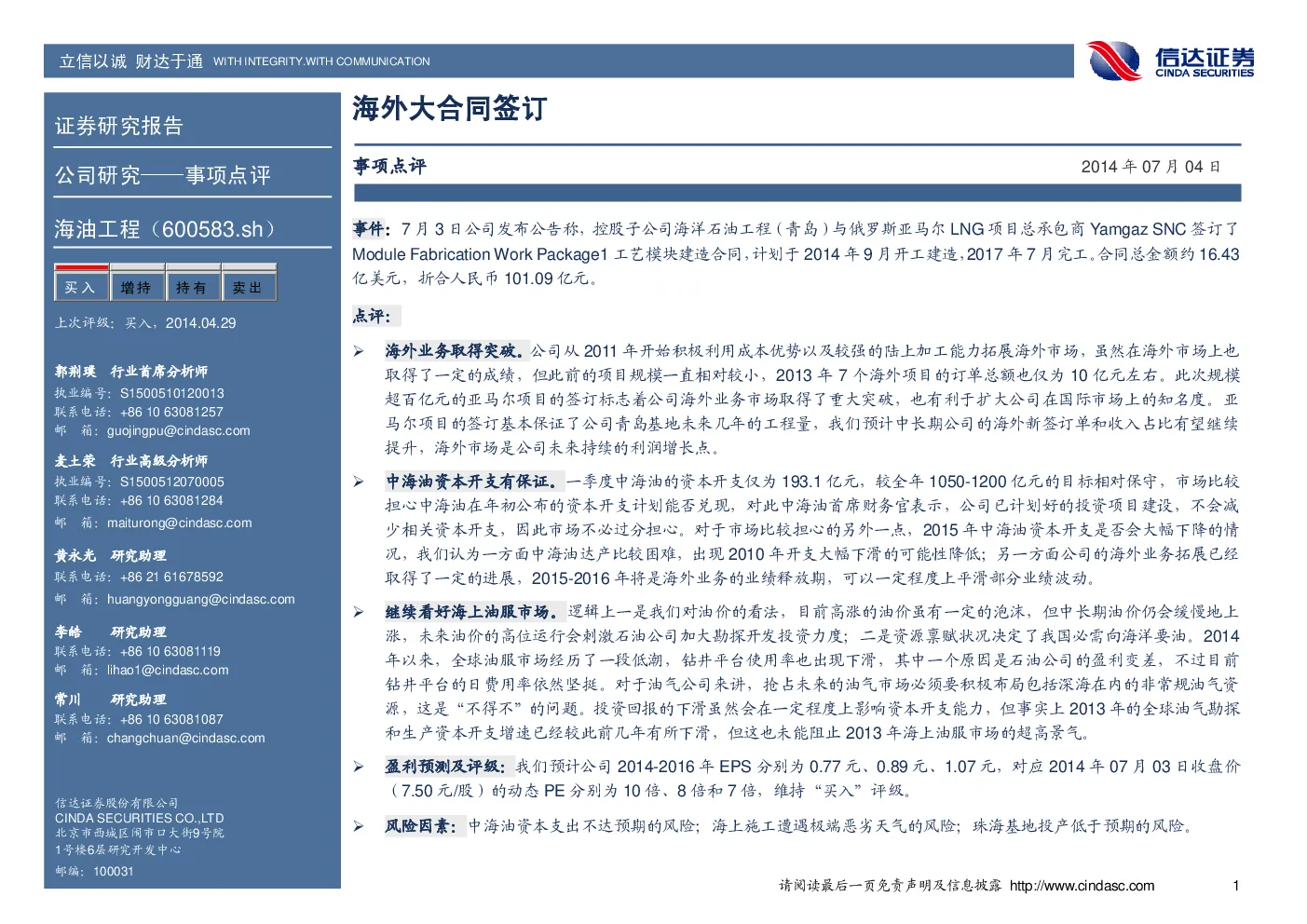Click 信达证券股份有限公司 in sidebar footer
Viewport: 1307px width, 924px height.
click(116, 803)
